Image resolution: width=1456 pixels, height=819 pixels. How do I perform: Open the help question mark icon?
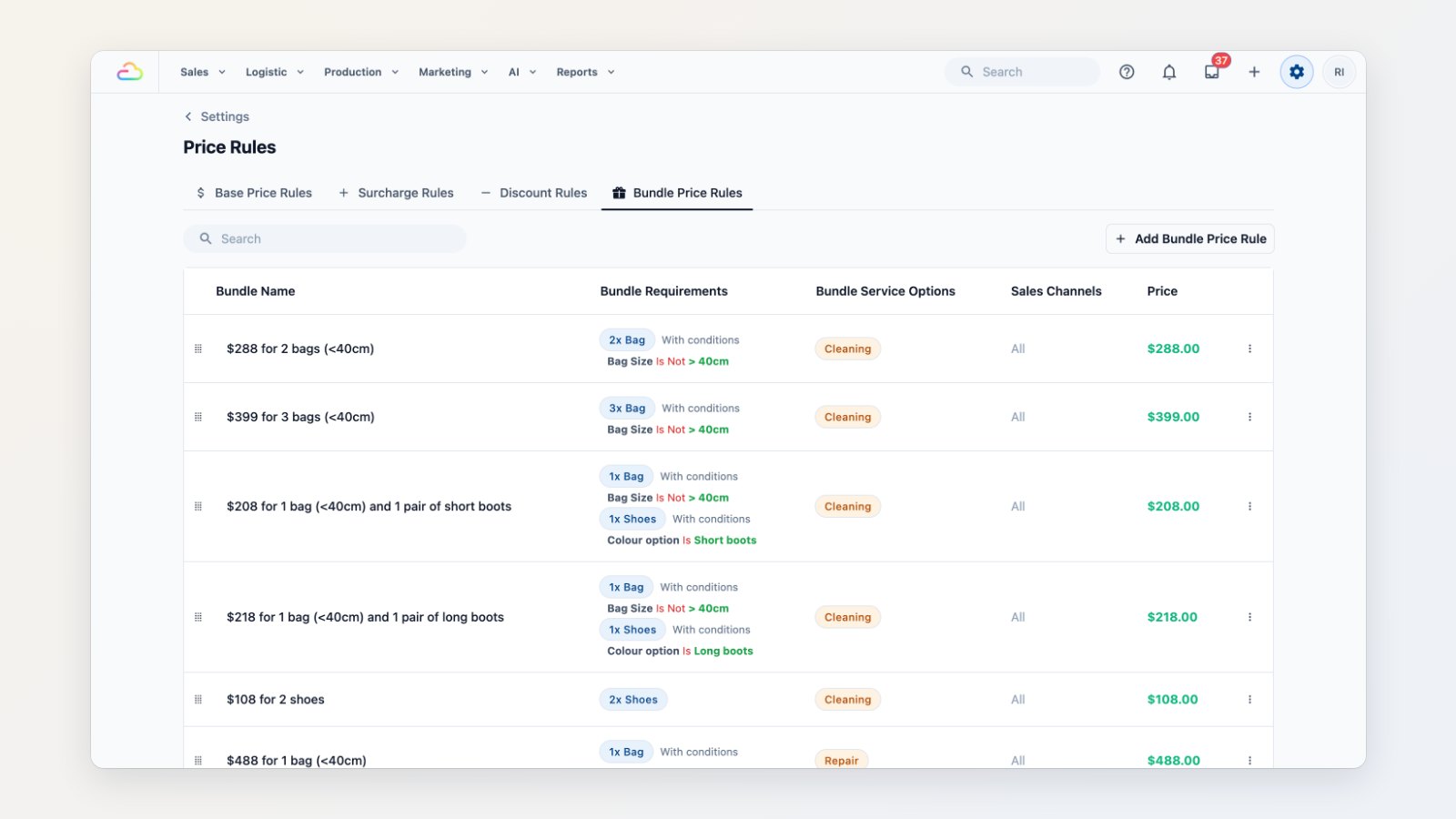pos(1127,72)
